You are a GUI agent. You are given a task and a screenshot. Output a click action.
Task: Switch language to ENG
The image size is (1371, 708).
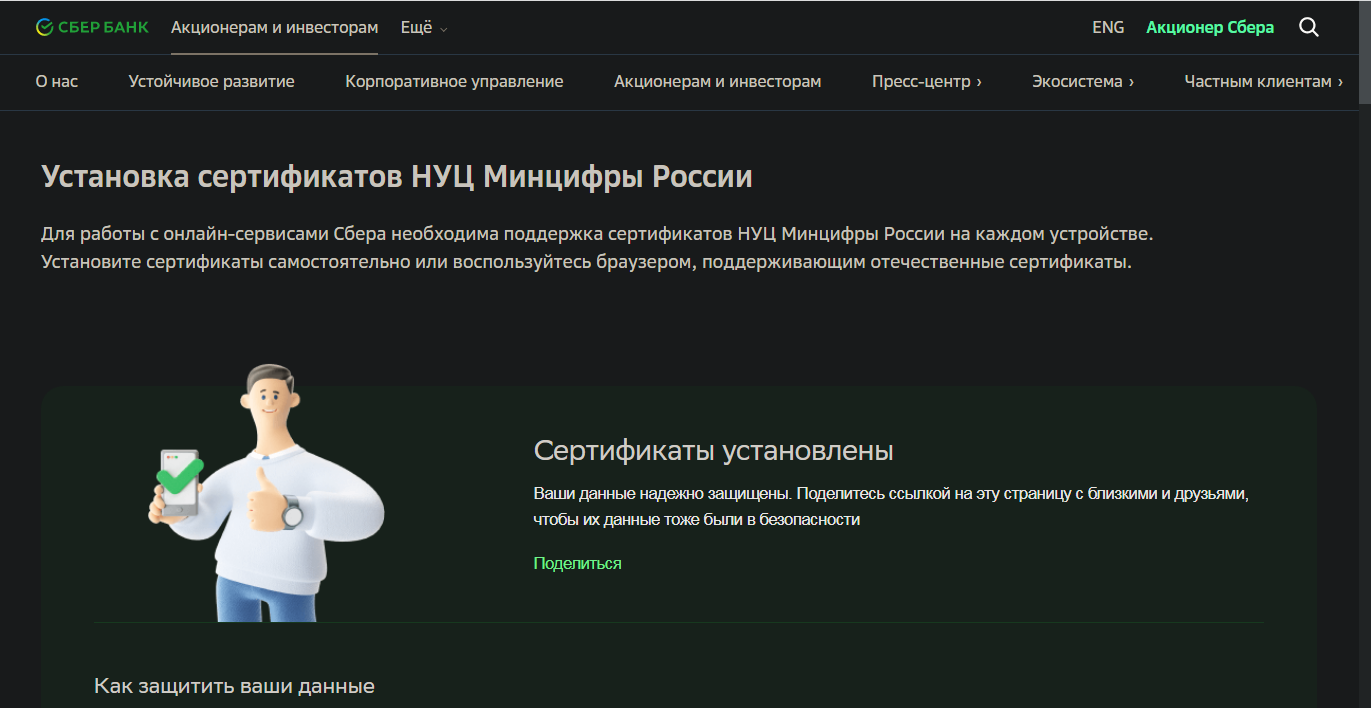[x=1108, y=27]
